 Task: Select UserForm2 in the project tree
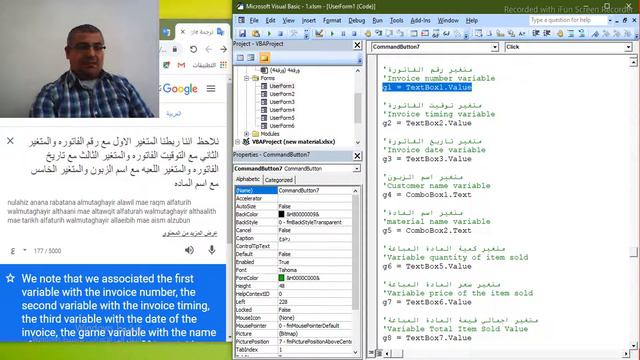[x=282, y=94]
